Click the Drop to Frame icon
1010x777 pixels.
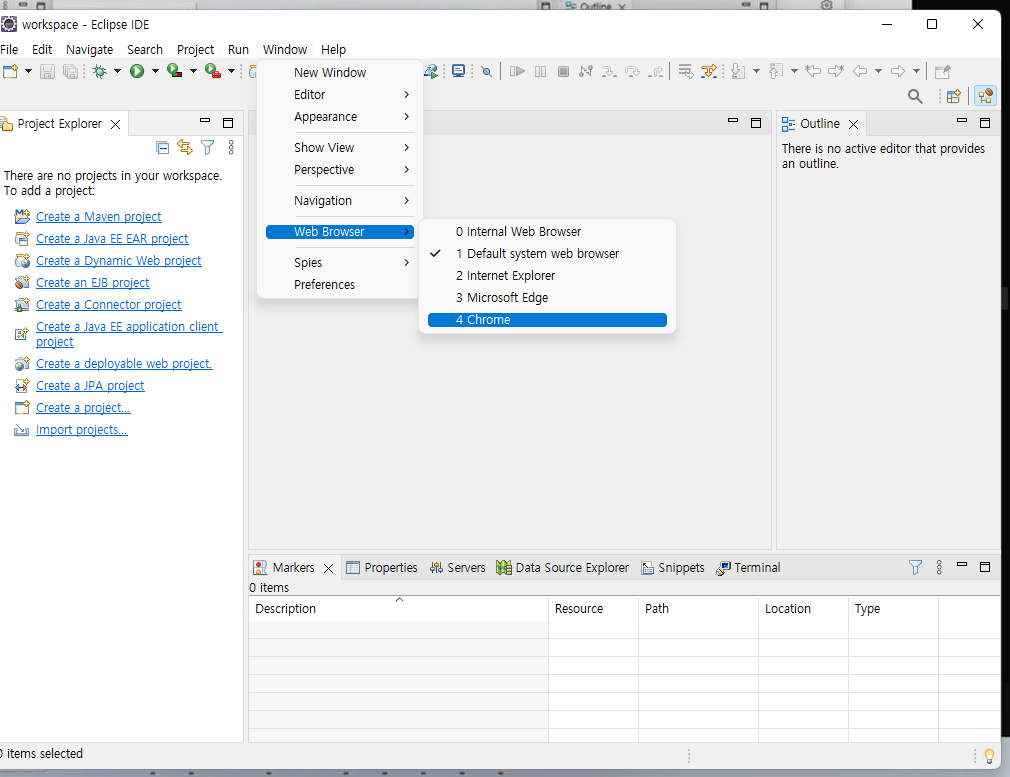point(685,72)
